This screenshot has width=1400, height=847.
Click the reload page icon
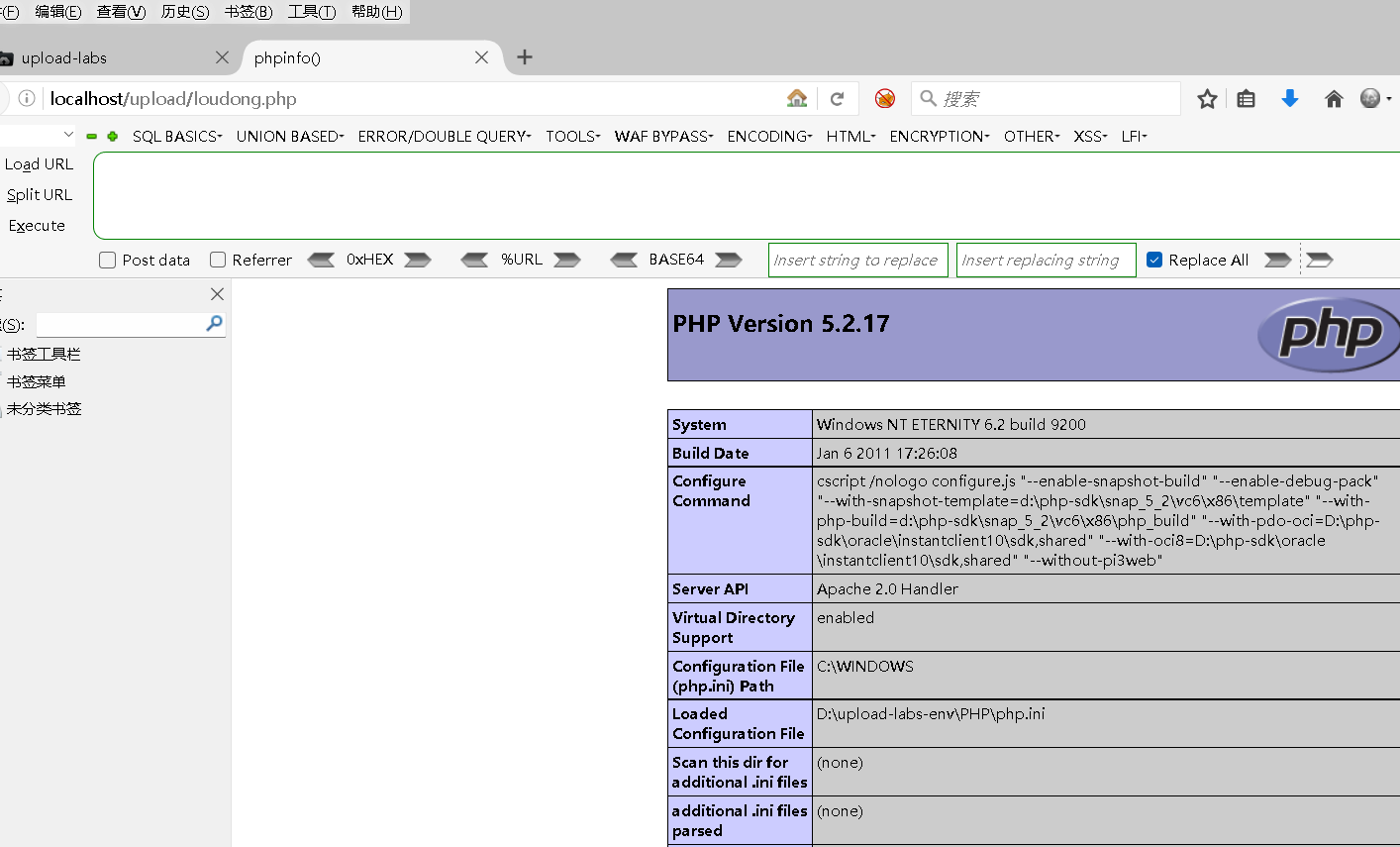point(837,99)
